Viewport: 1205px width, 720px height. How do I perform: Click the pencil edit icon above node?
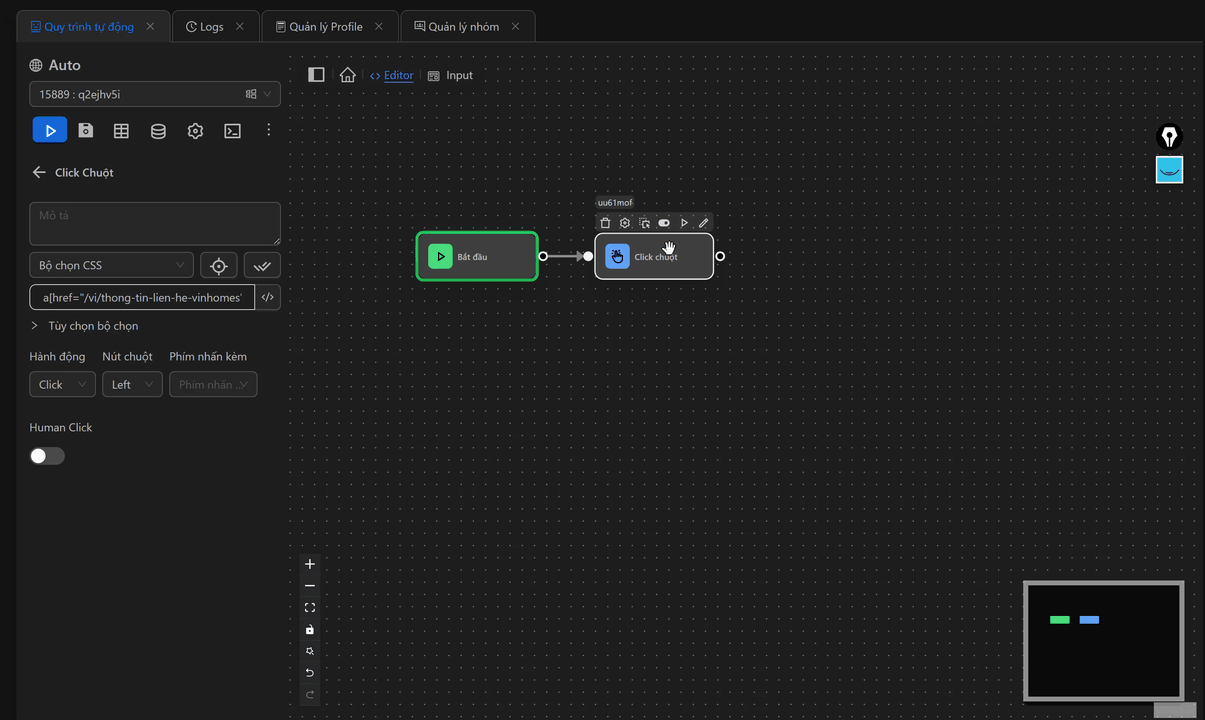pyautogui.click(x=704, y=223)
